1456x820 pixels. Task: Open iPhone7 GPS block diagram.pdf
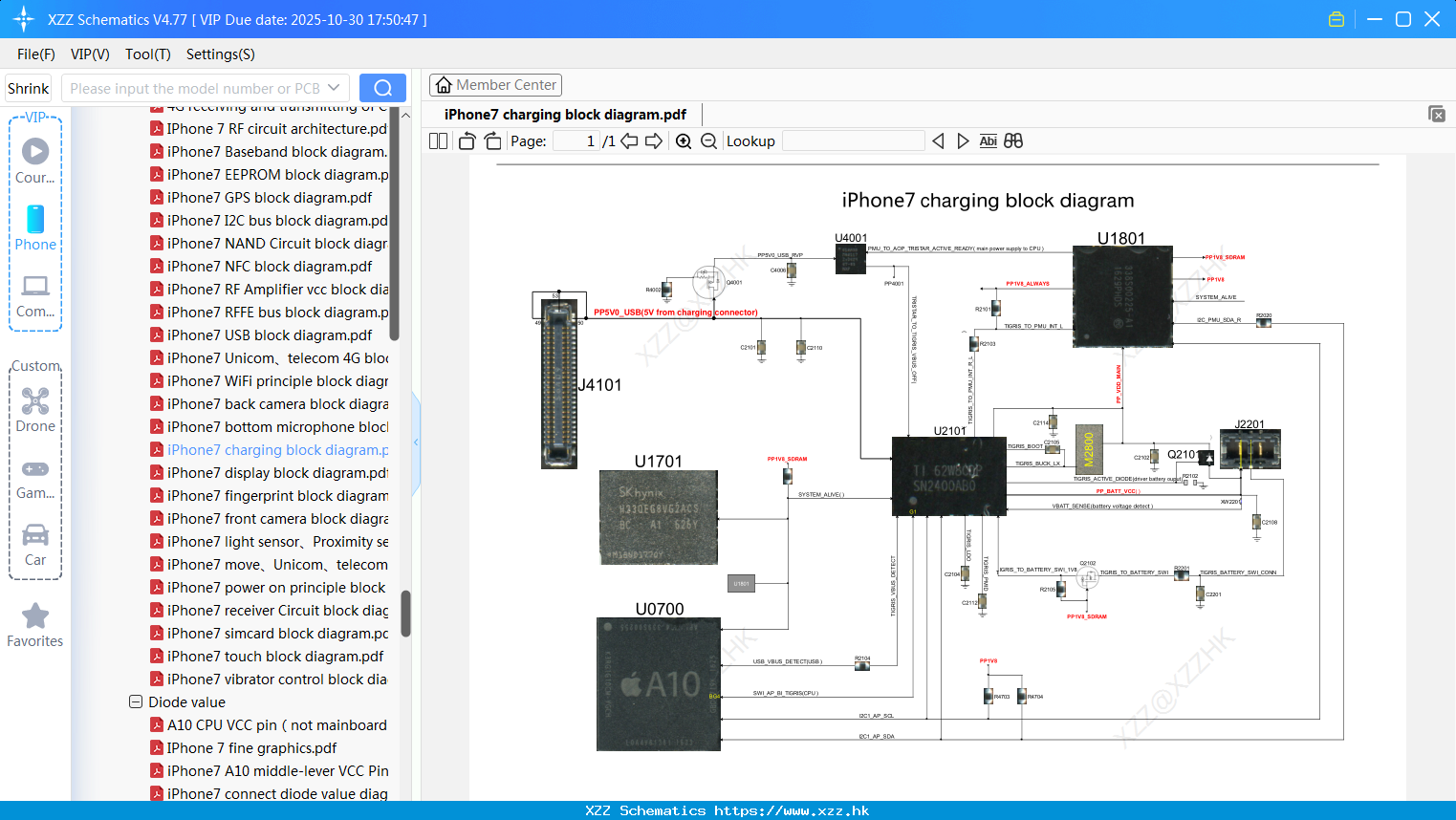click(270, 198)
